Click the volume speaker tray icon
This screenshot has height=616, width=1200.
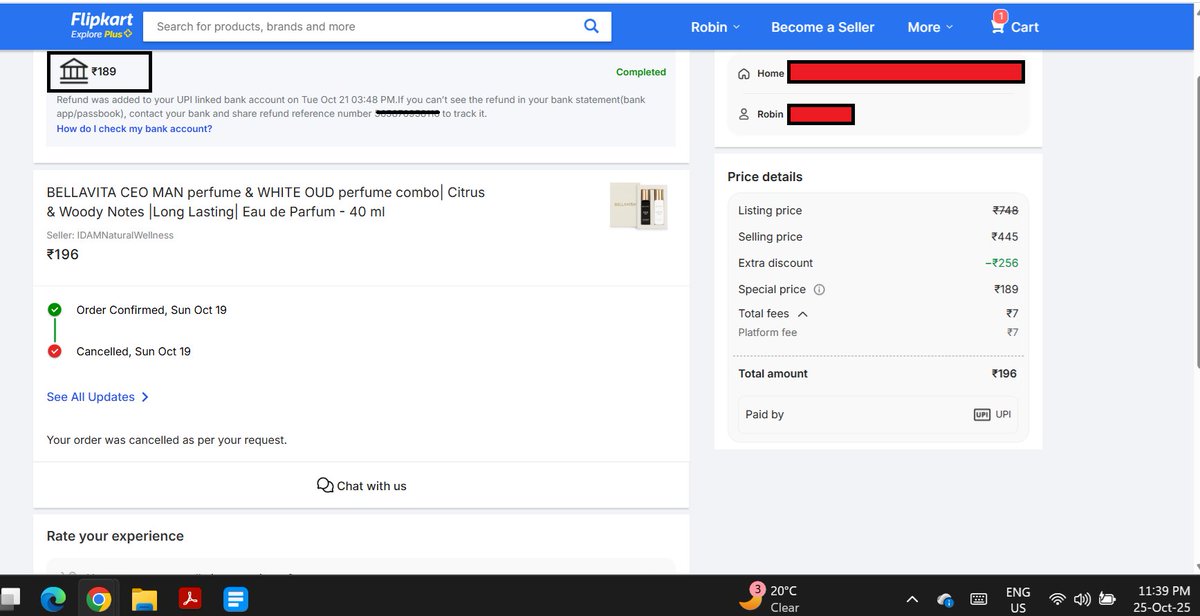click(1082, 599)
